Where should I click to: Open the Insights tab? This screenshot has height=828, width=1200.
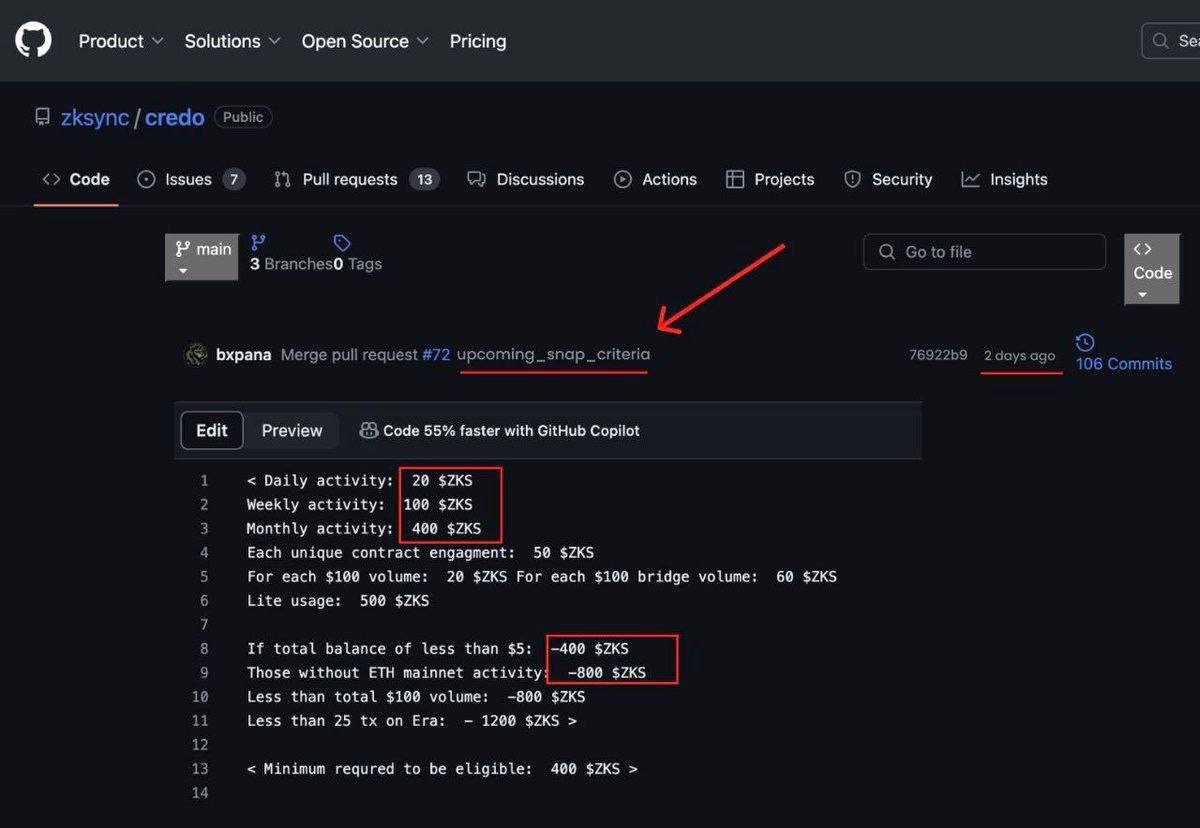[1004, 179]
